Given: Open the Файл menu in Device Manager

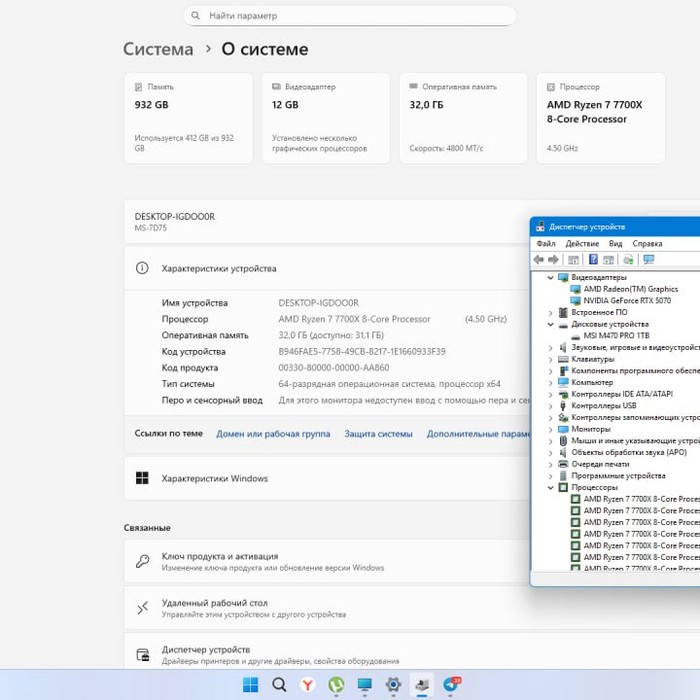Looking at the screenshot, I should [x=545, y=243].
